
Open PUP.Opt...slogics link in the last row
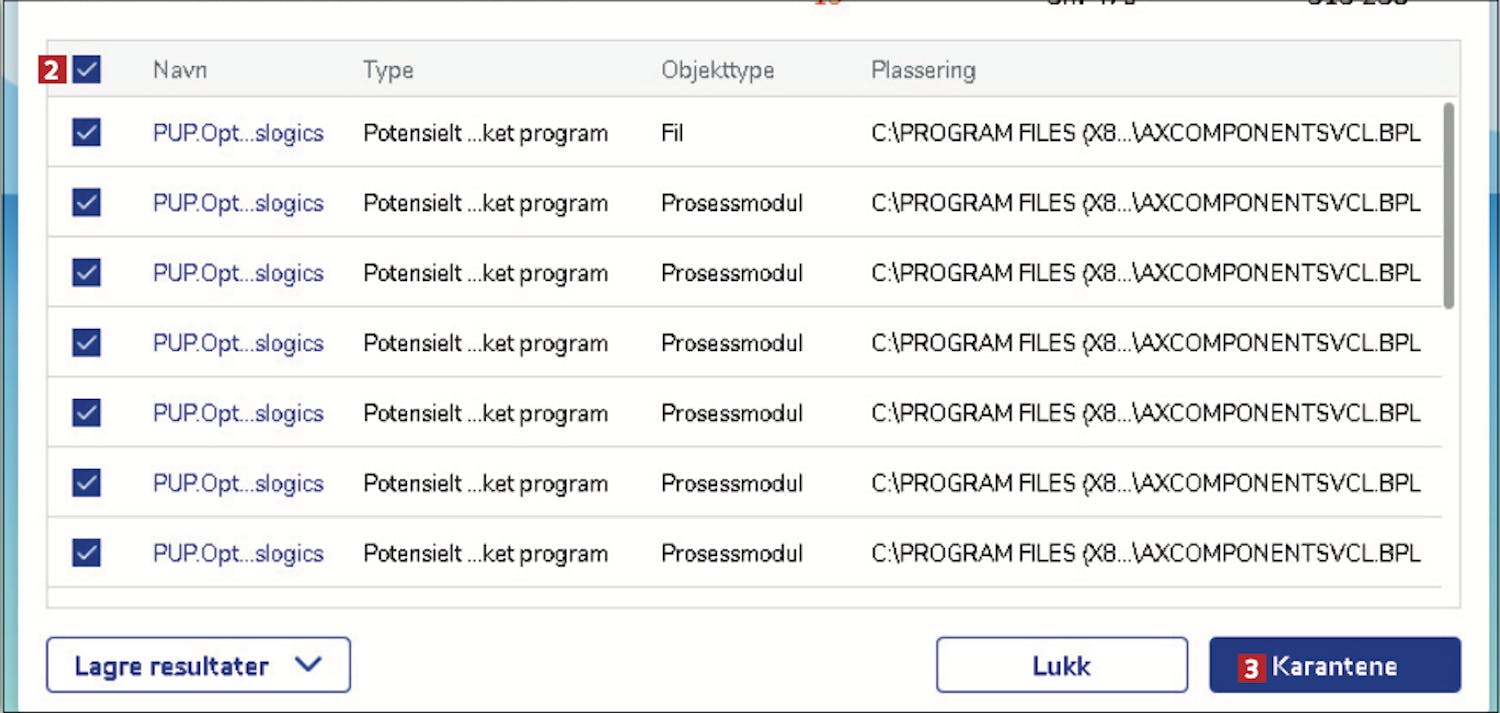238,553
